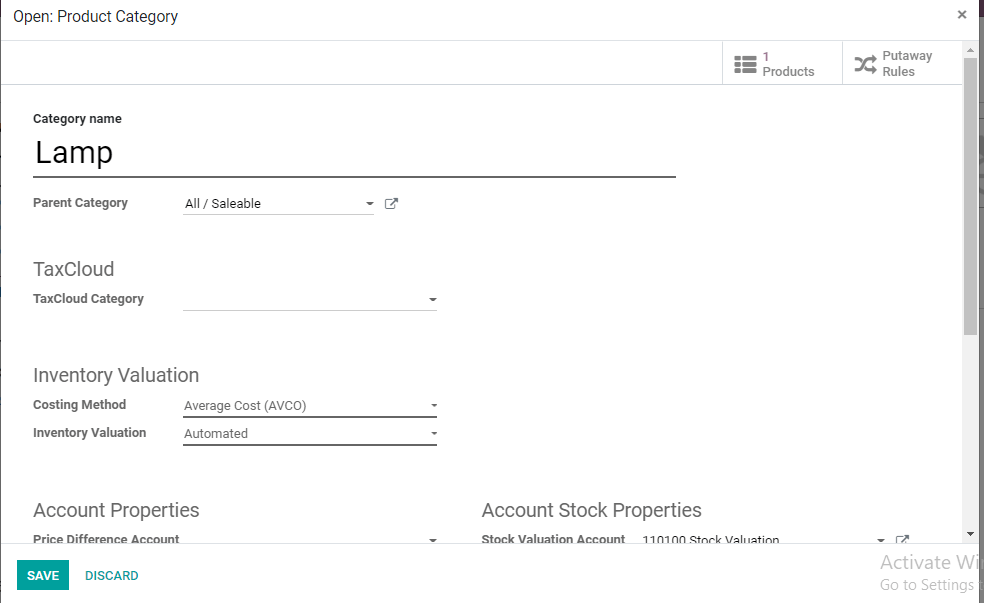
Task: Click the Category name field 'Lamp'
Action: tap(354, 153)
